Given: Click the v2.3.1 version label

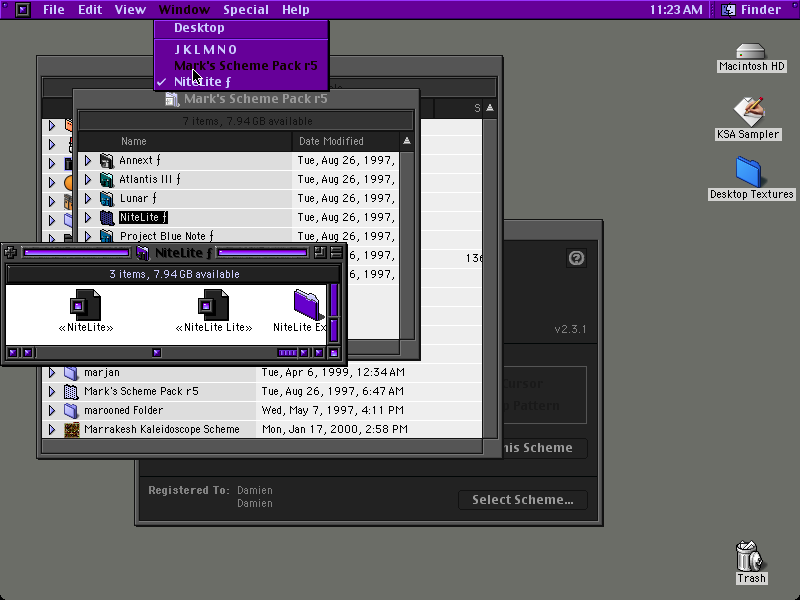Looking at the screenshot, I should 570,329.
